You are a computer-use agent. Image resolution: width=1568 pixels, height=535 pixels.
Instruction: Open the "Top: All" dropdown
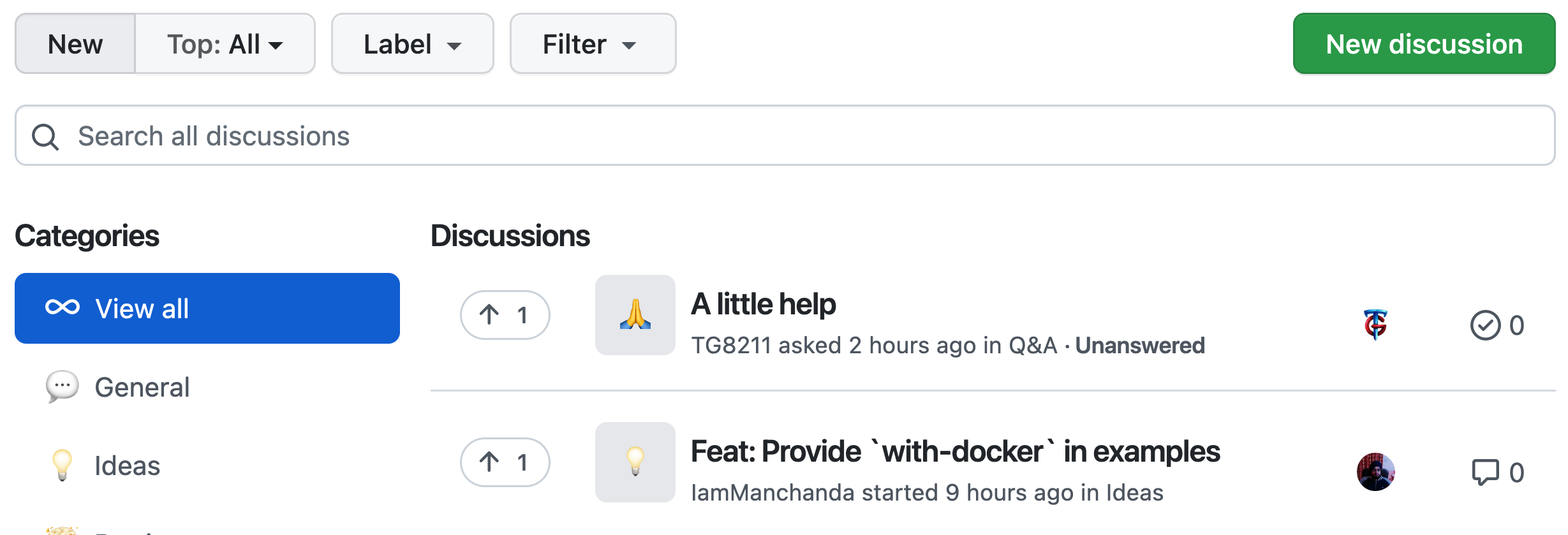tap(225, 44)
